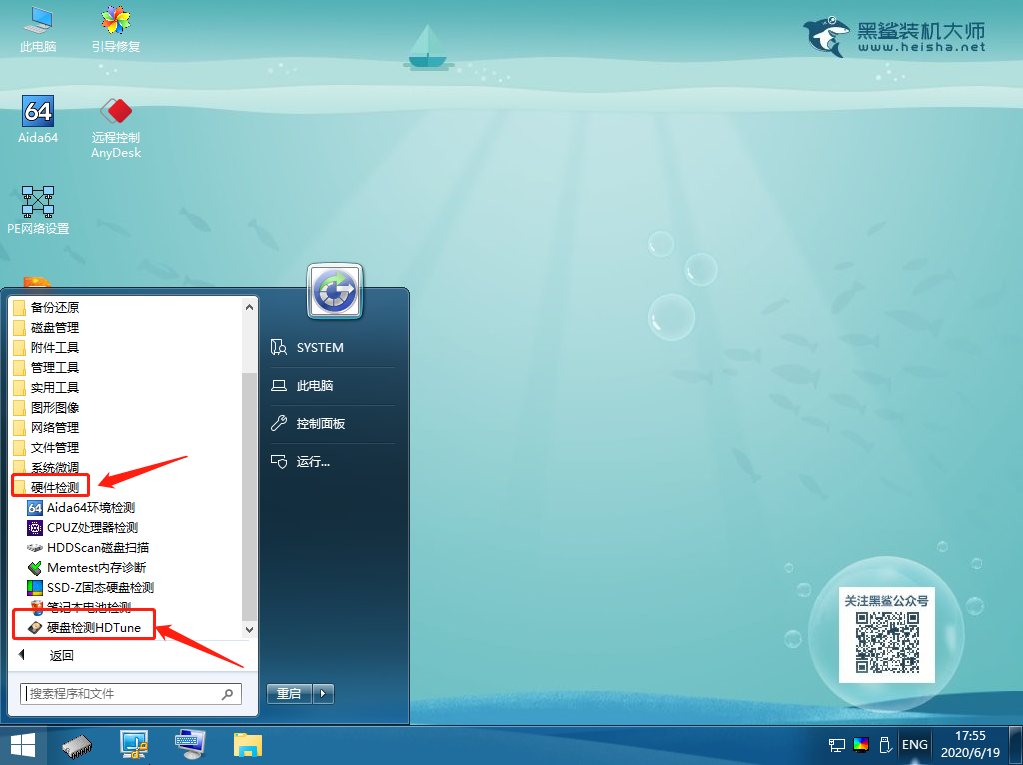Launch the 引导修复 desktop shortcut
The width and height of the screenshot is (1023, 765).
(x=115, y=29)
